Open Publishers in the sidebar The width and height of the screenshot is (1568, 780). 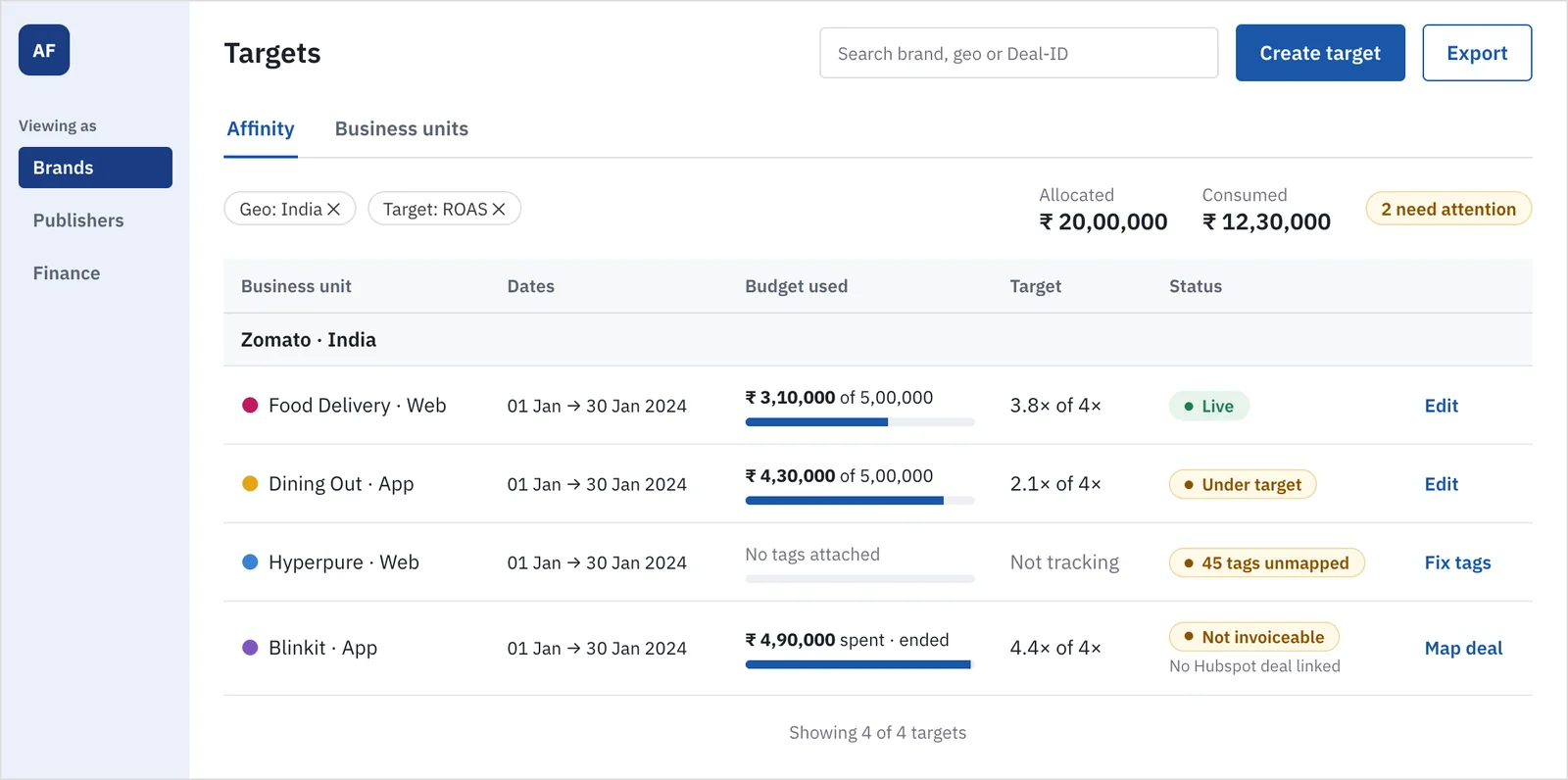click(x=78, y=220)
